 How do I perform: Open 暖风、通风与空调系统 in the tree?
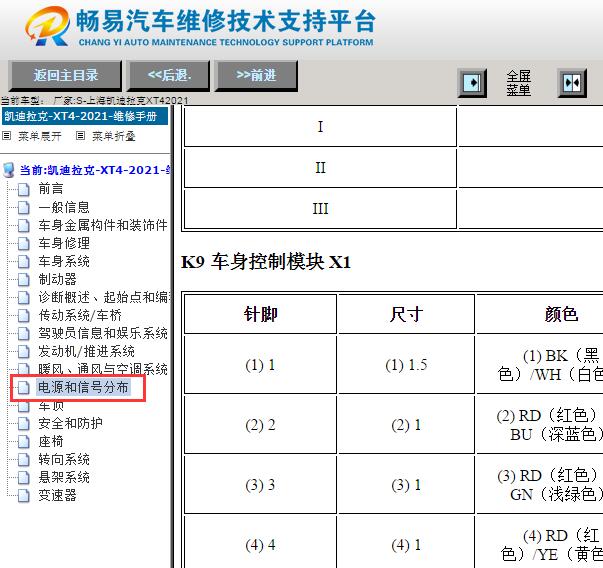pyautogui.click(x=103, y=369)
